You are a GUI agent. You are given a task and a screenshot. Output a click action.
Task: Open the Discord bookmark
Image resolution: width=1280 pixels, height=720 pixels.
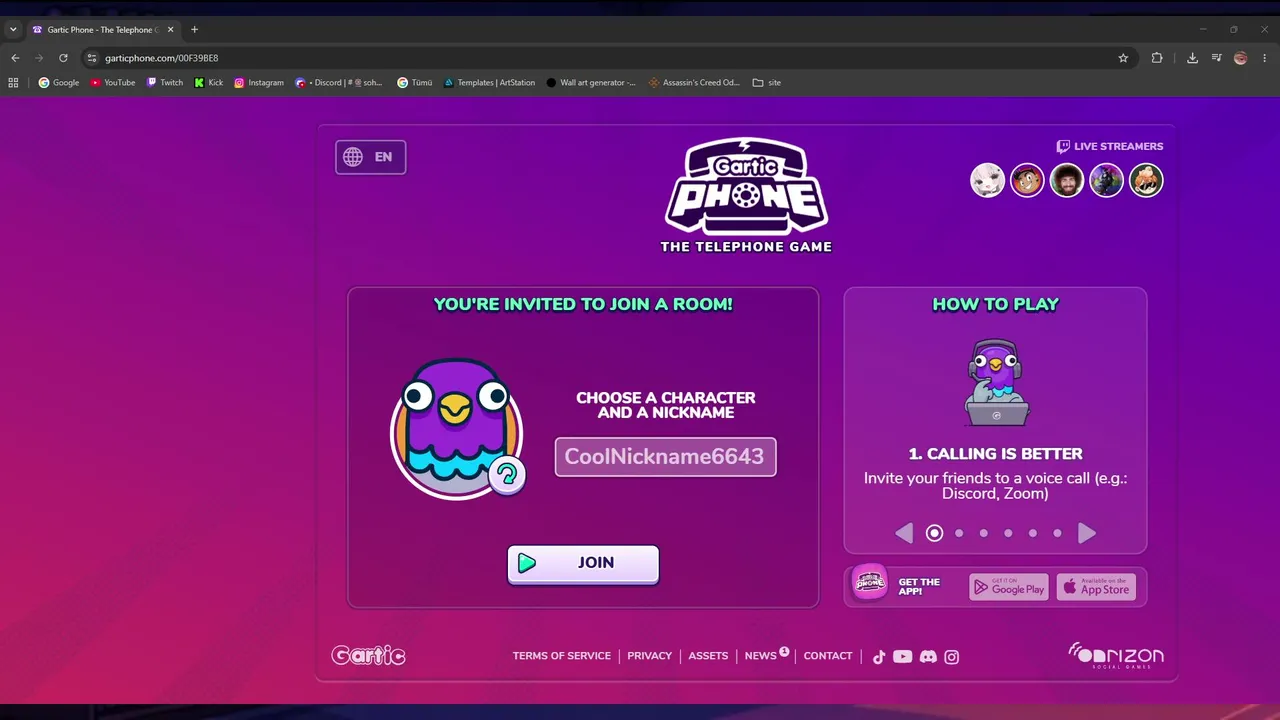tap(339, 83)
